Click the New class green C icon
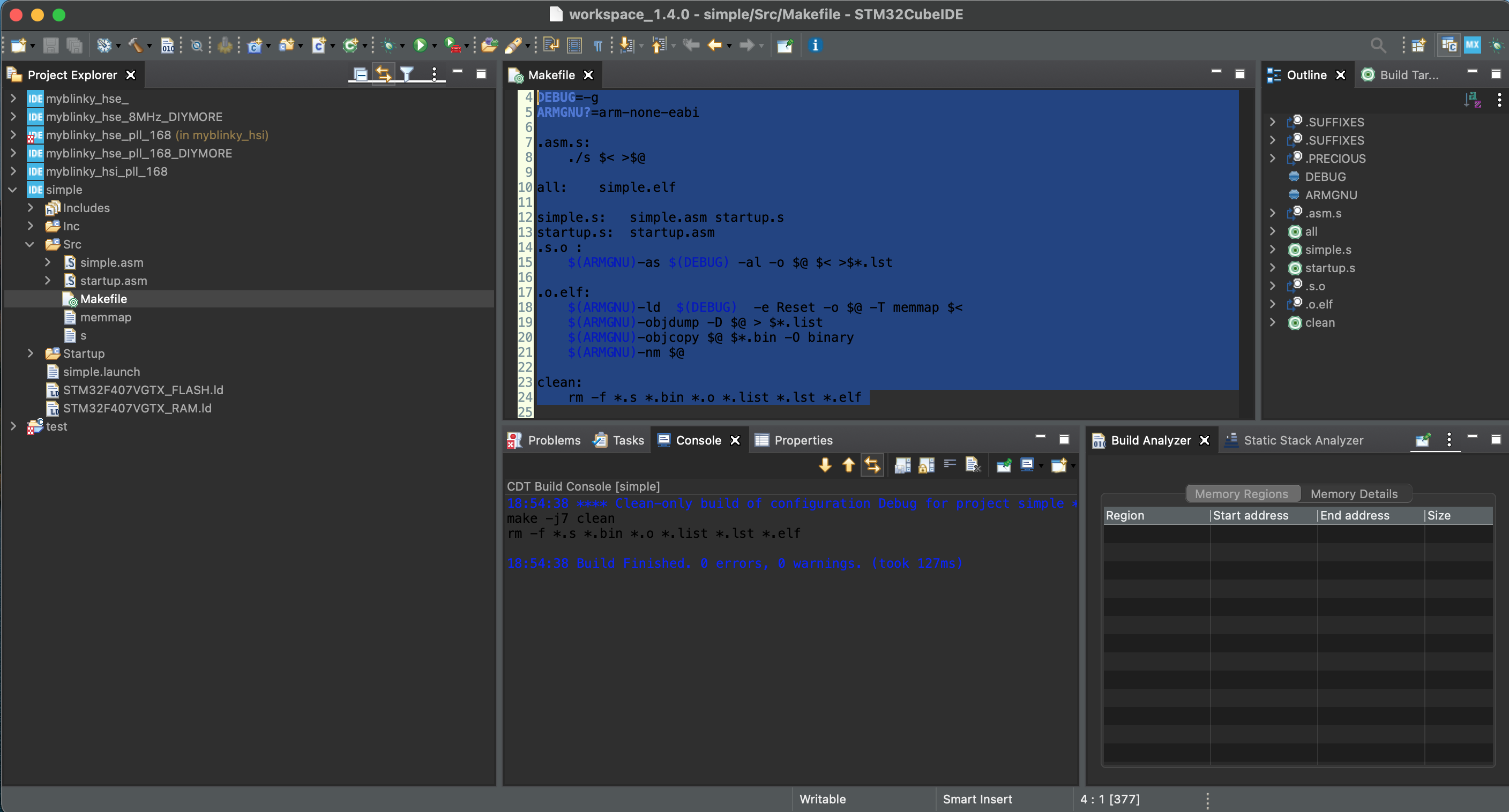The image size is (1509, 812). (350, 45)
